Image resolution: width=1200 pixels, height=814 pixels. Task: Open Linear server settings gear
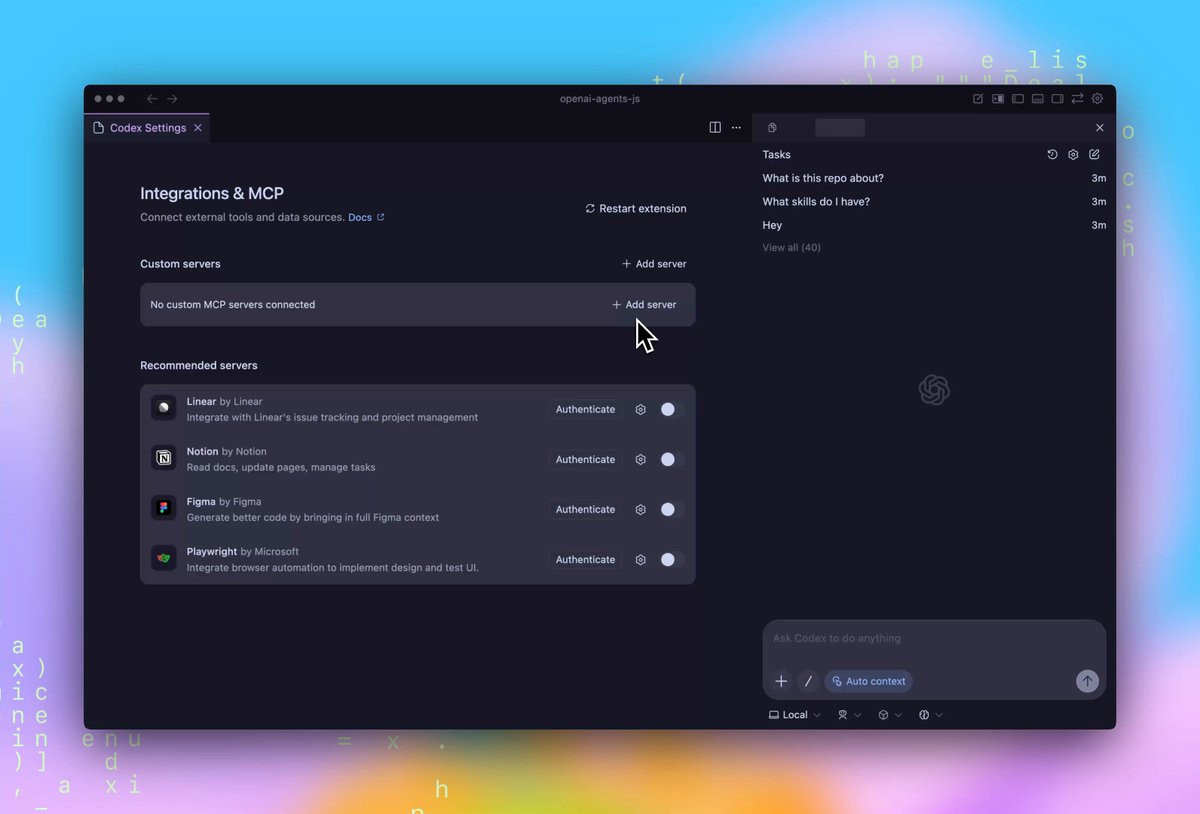641,409
